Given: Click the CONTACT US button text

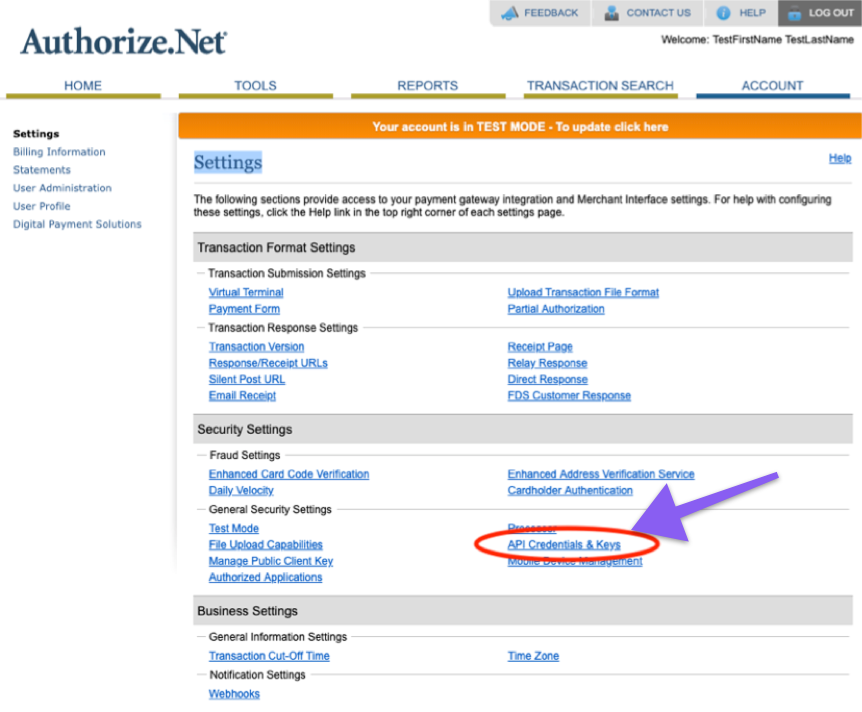Looking at the screenshot, I should click(659, 13).
